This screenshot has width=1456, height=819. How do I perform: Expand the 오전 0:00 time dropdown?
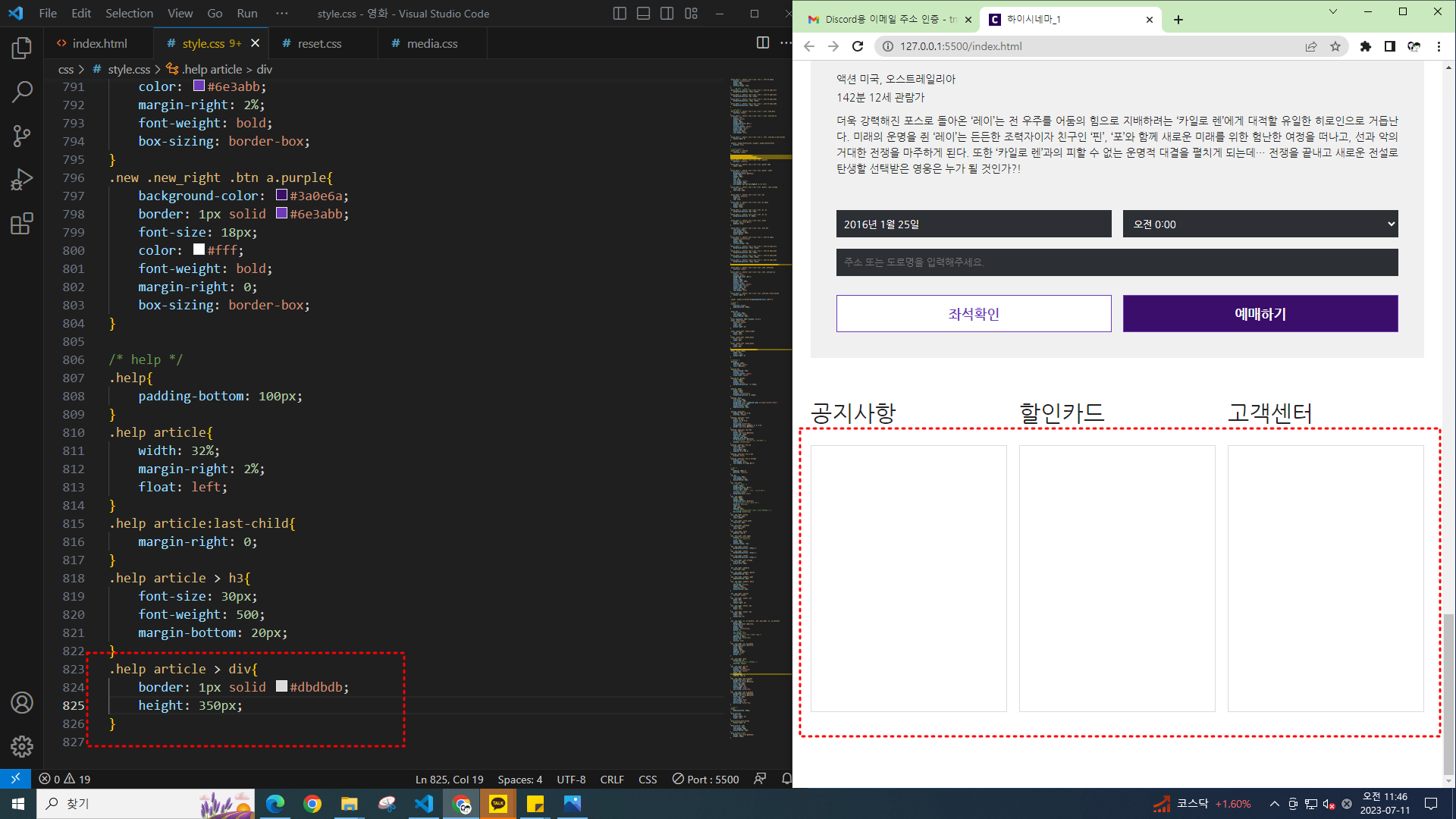(x=1260, y=224)
